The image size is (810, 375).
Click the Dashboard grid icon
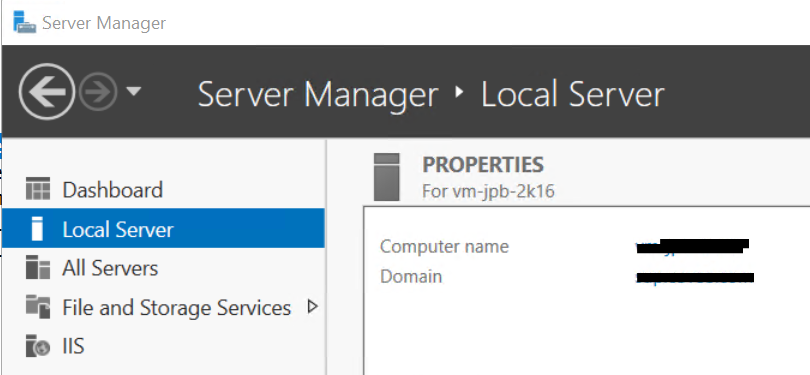(x=38, y=189)
